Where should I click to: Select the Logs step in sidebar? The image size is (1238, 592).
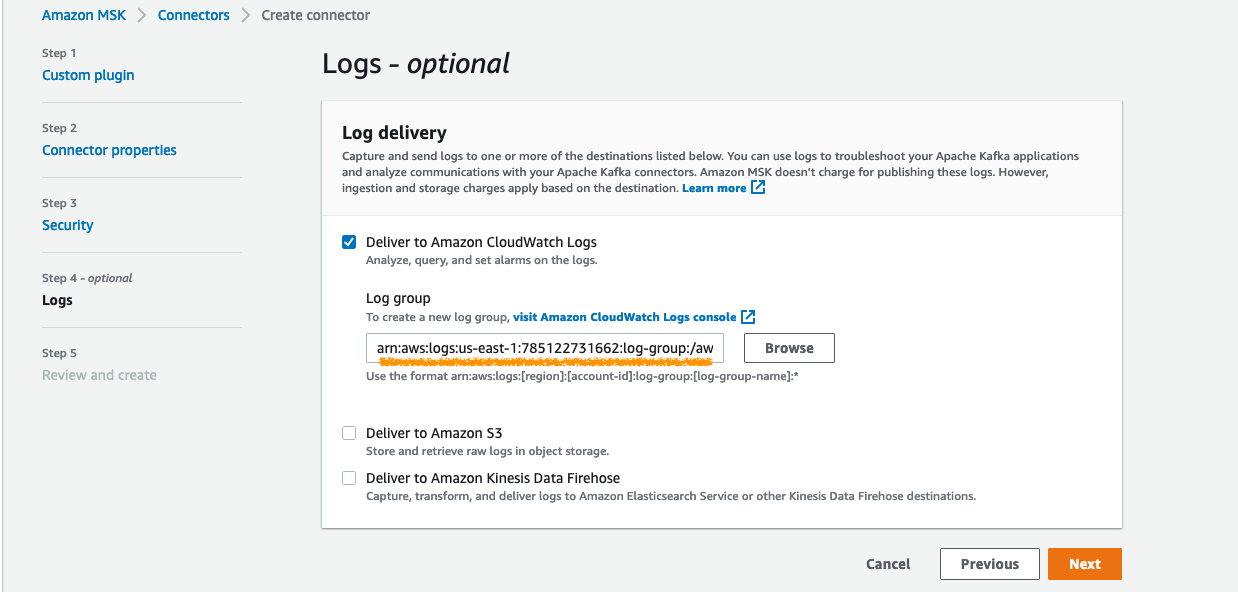(57, 300)
